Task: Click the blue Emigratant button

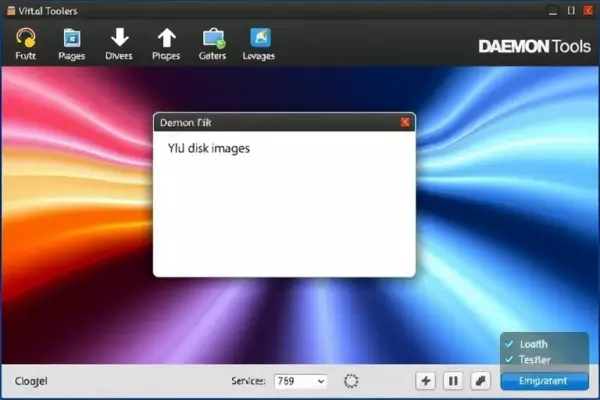Action: [x=544, y=381]
